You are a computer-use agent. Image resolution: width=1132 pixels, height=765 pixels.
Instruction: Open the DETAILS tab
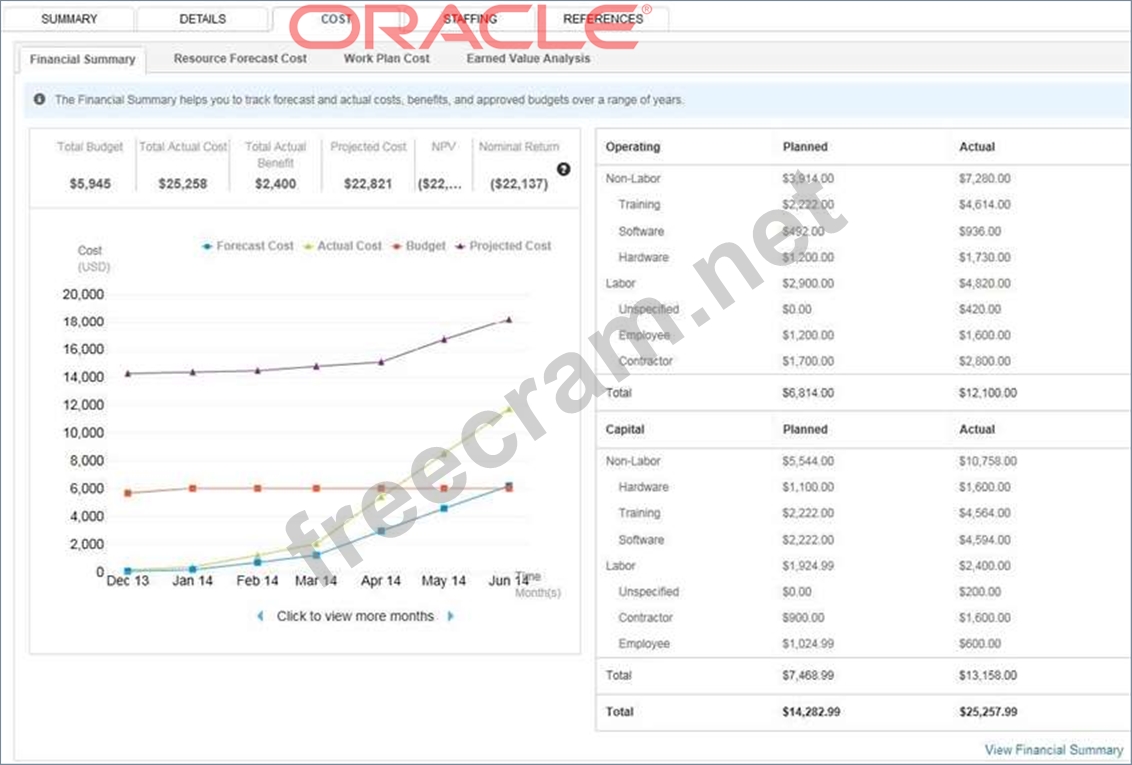202,19
